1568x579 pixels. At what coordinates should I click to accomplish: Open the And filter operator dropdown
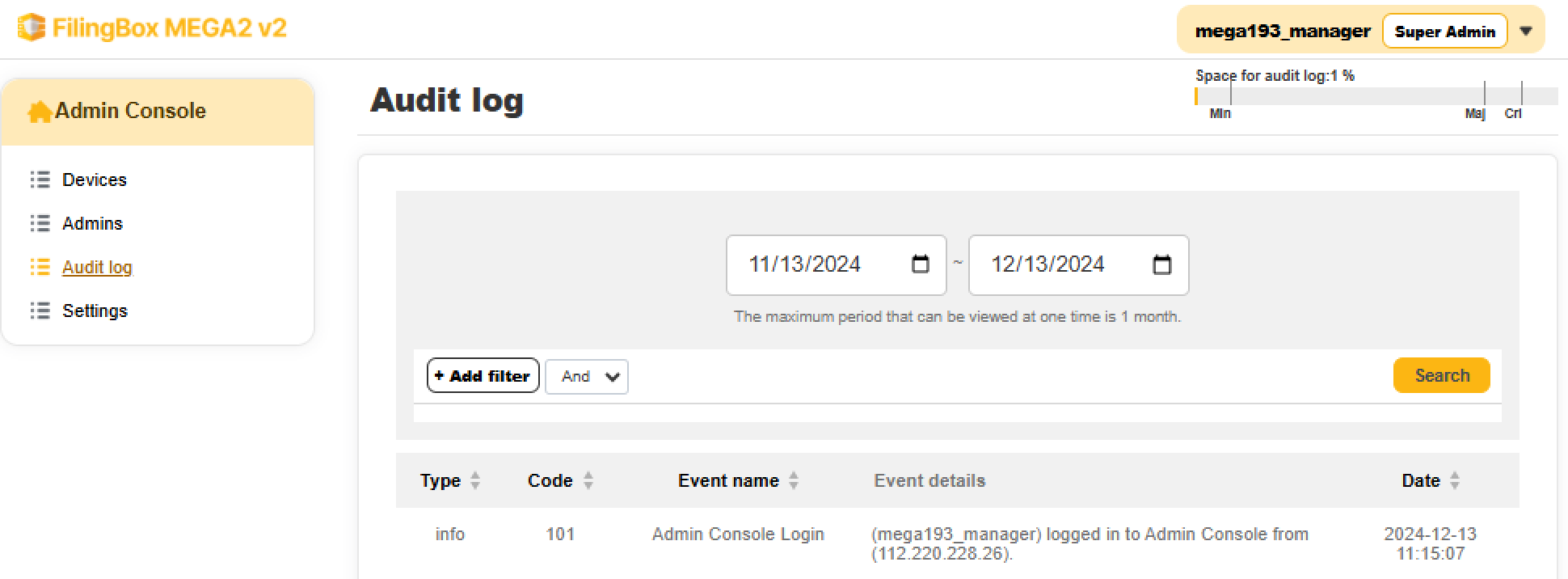click(x=587, y=377)
